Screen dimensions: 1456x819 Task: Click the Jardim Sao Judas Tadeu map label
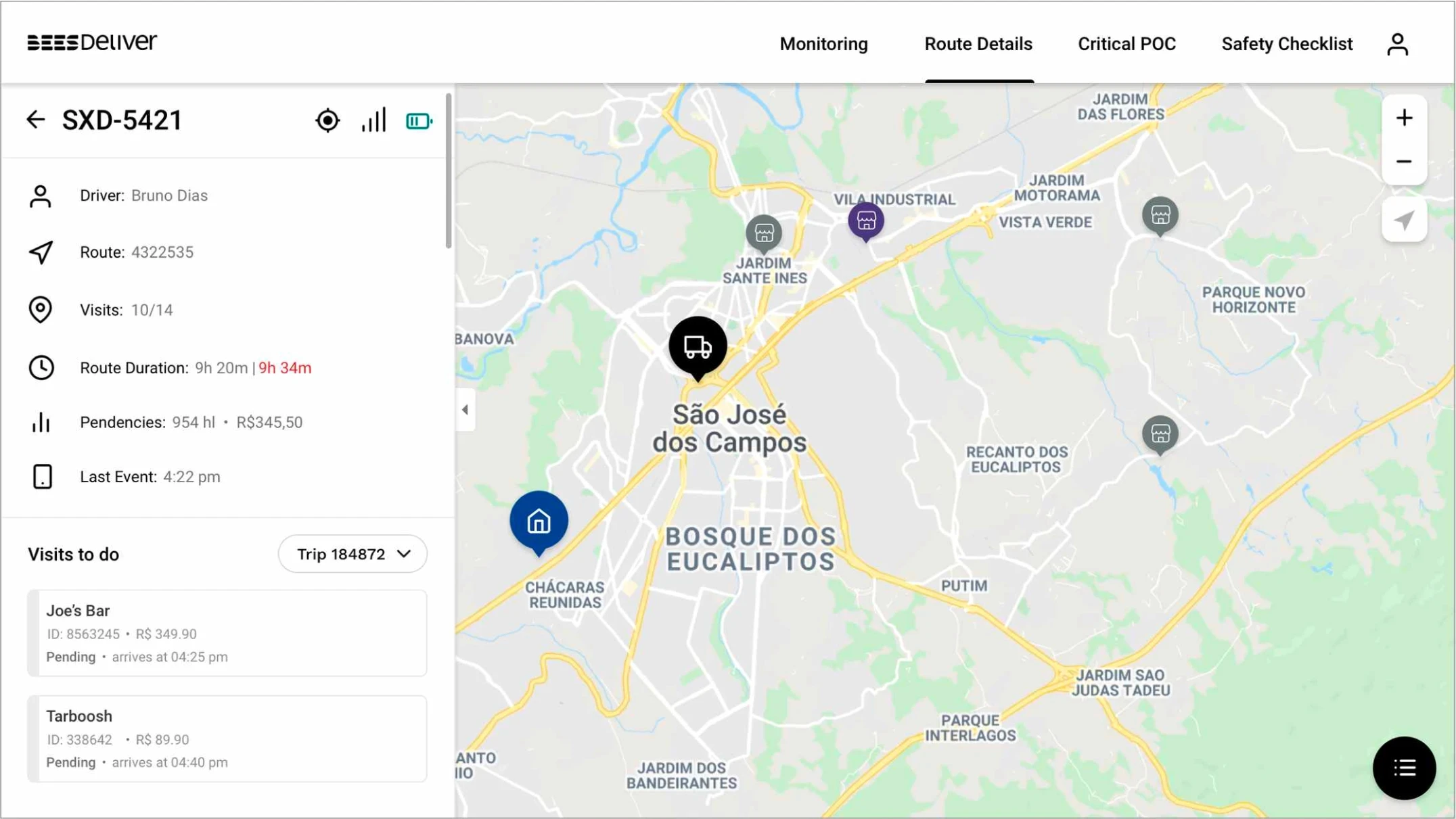[1121, 682]
